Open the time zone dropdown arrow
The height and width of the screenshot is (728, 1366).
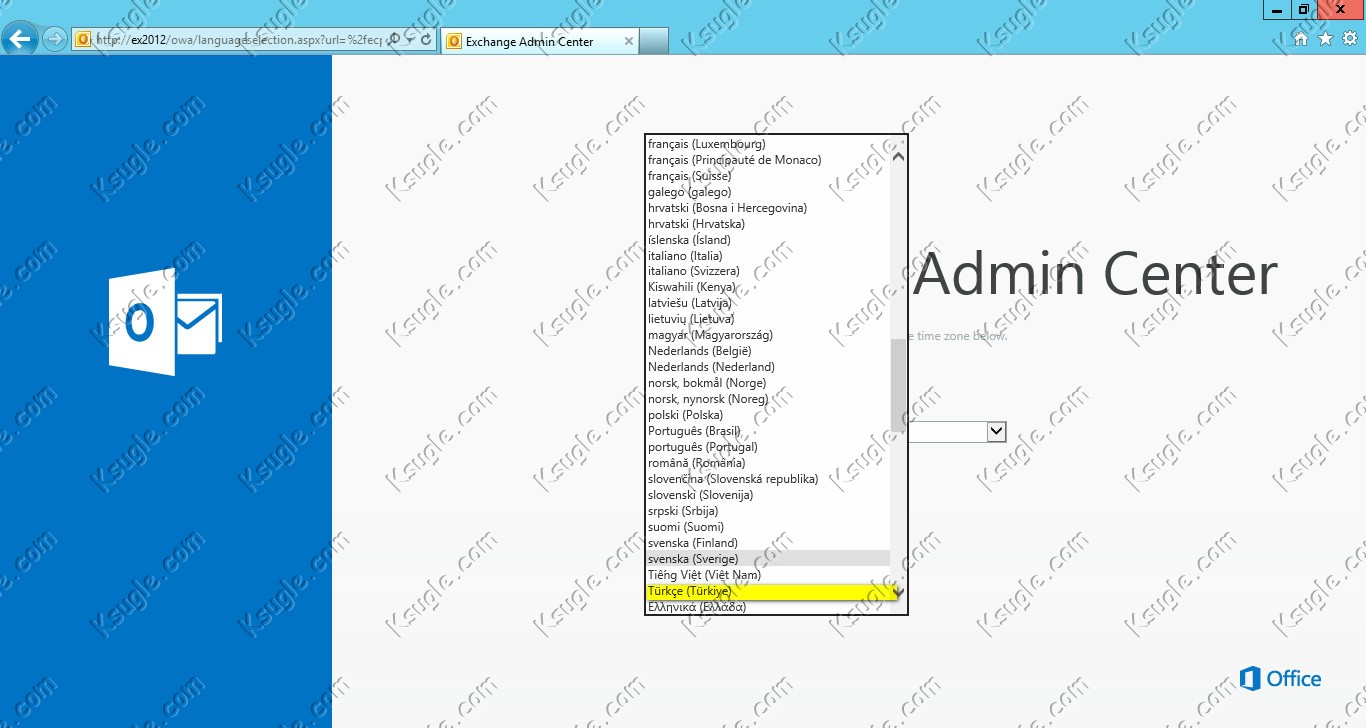coord(996,431)
